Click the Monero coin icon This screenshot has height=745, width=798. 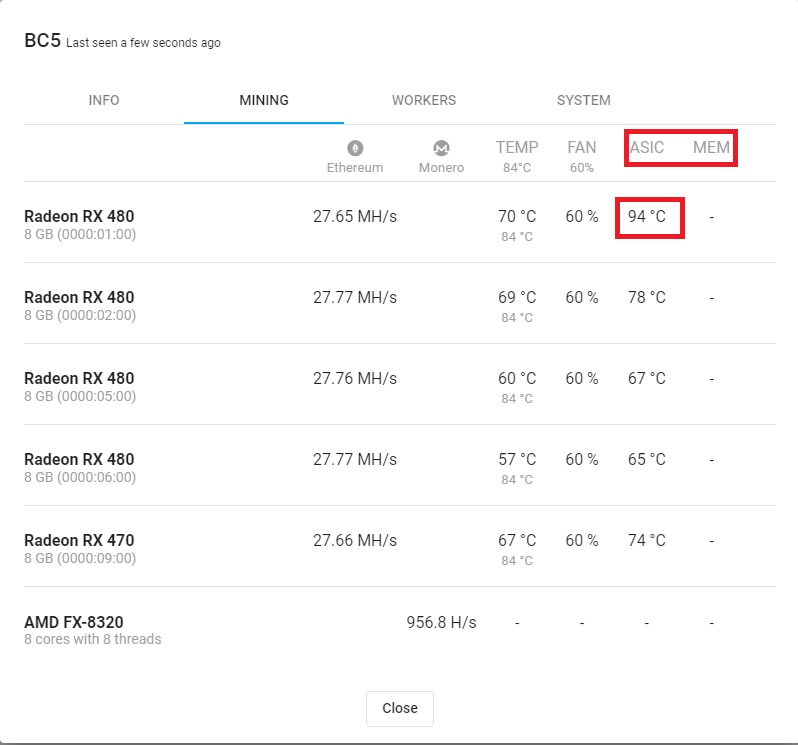[x=441, y=148]
